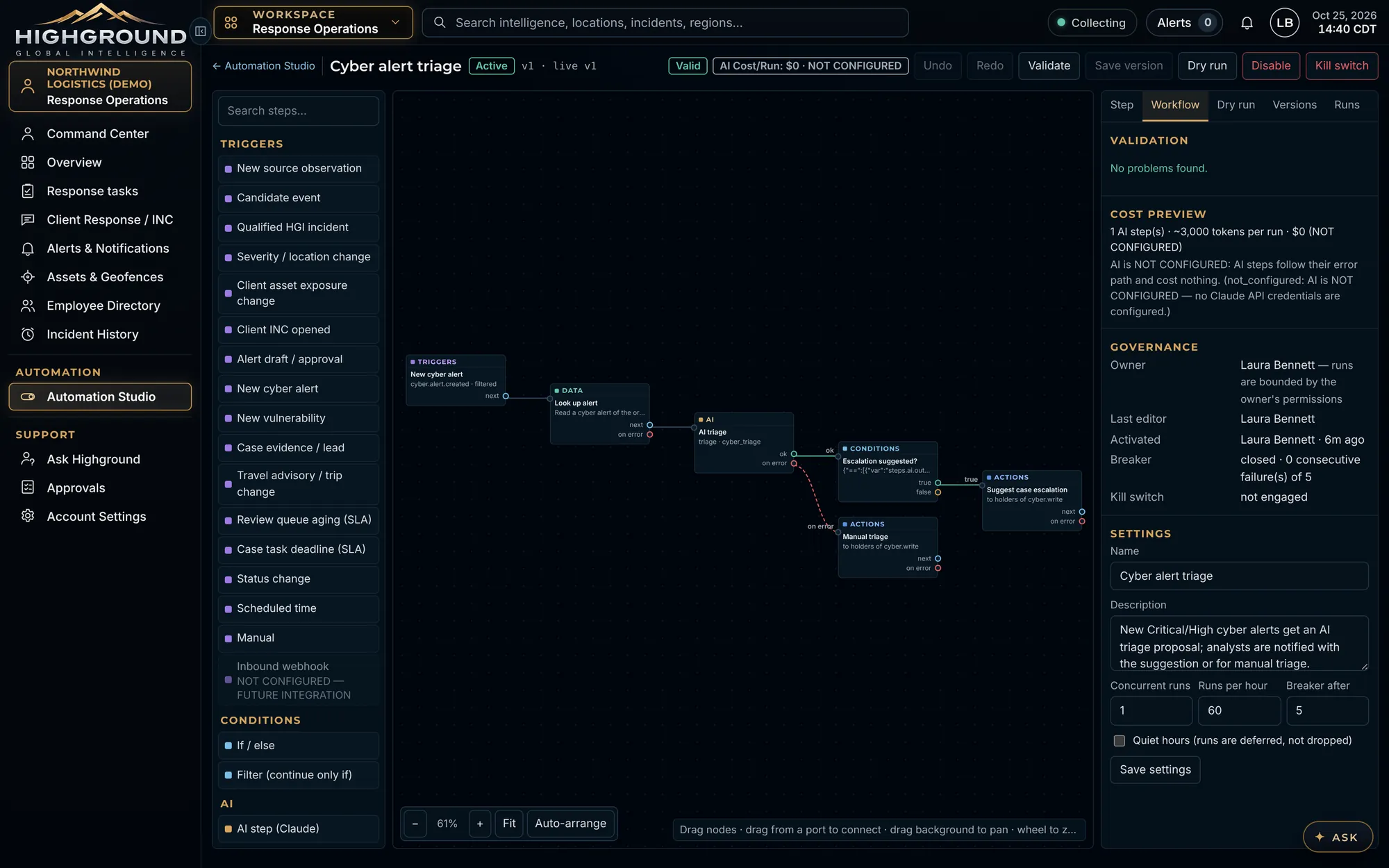Zoom out the canvas with minus button
The image size is (1389, 868).
(415, 824)
